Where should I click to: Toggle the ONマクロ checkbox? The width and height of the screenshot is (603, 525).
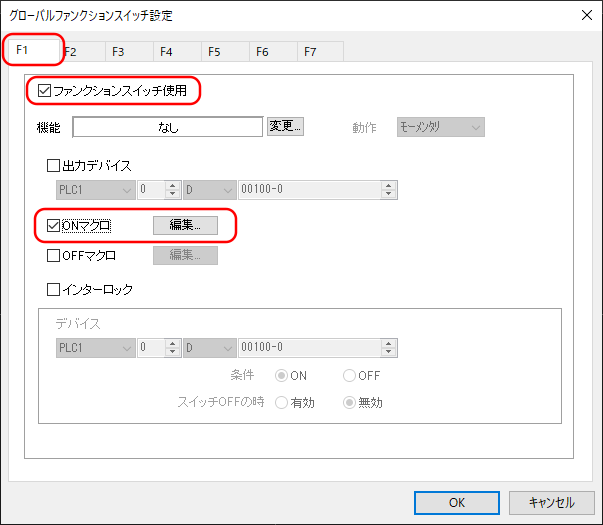54,226
